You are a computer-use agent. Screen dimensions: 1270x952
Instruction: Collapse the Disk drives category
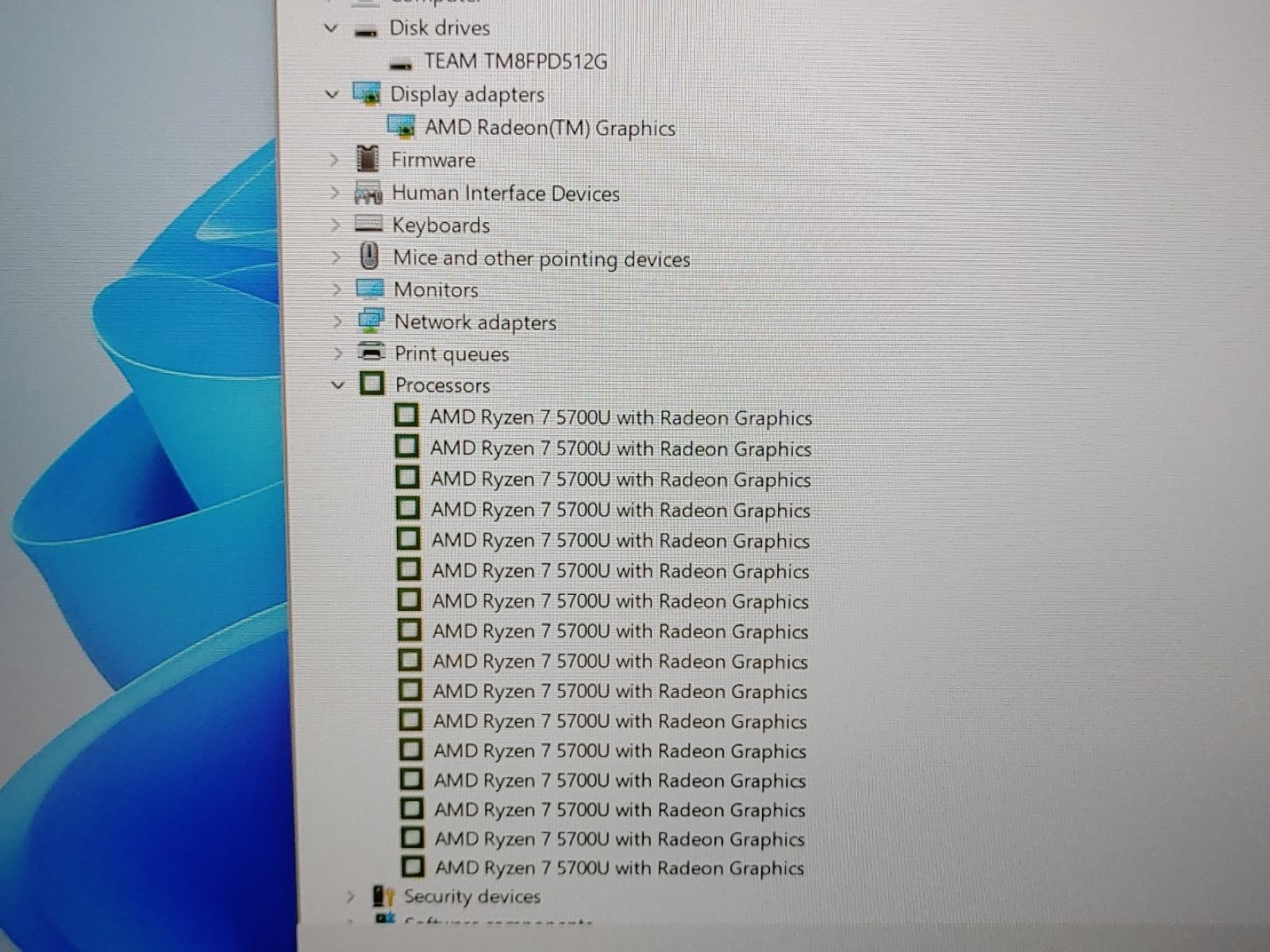(x=331, y=29)
